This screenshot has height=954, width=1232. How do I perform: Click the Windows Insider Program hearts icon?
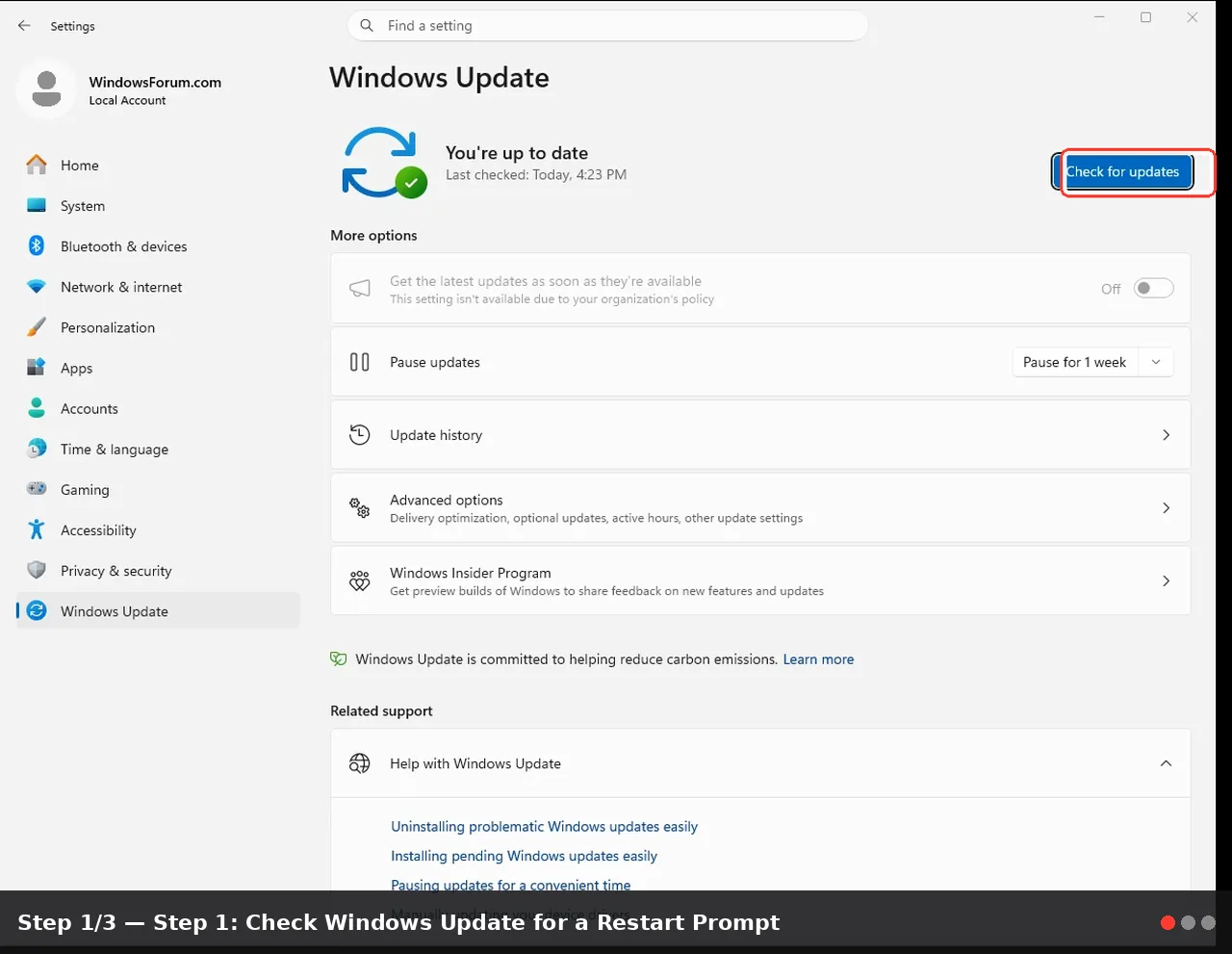[360, 580]
